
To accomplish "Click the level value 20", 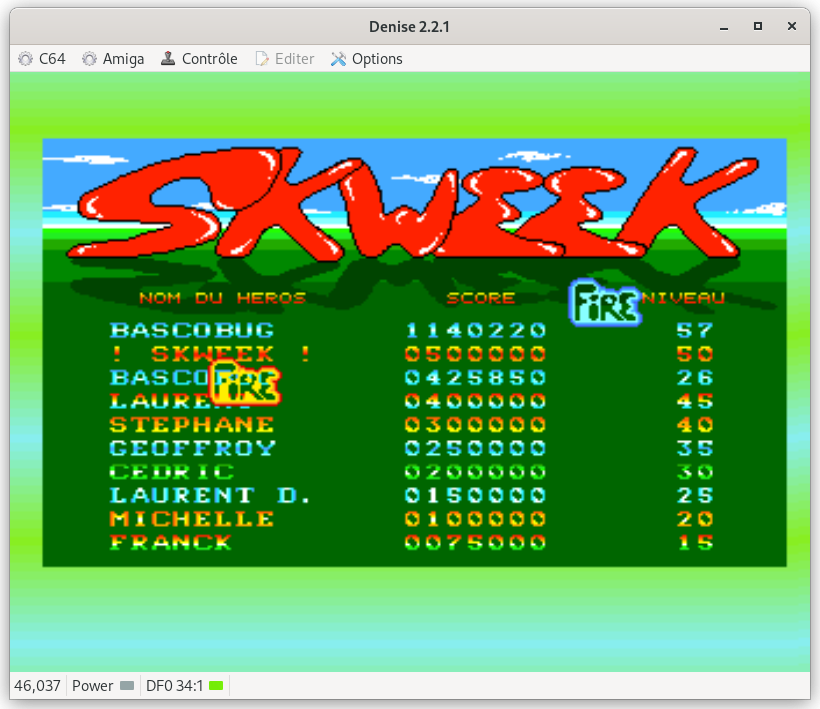I will coord(695,519).
